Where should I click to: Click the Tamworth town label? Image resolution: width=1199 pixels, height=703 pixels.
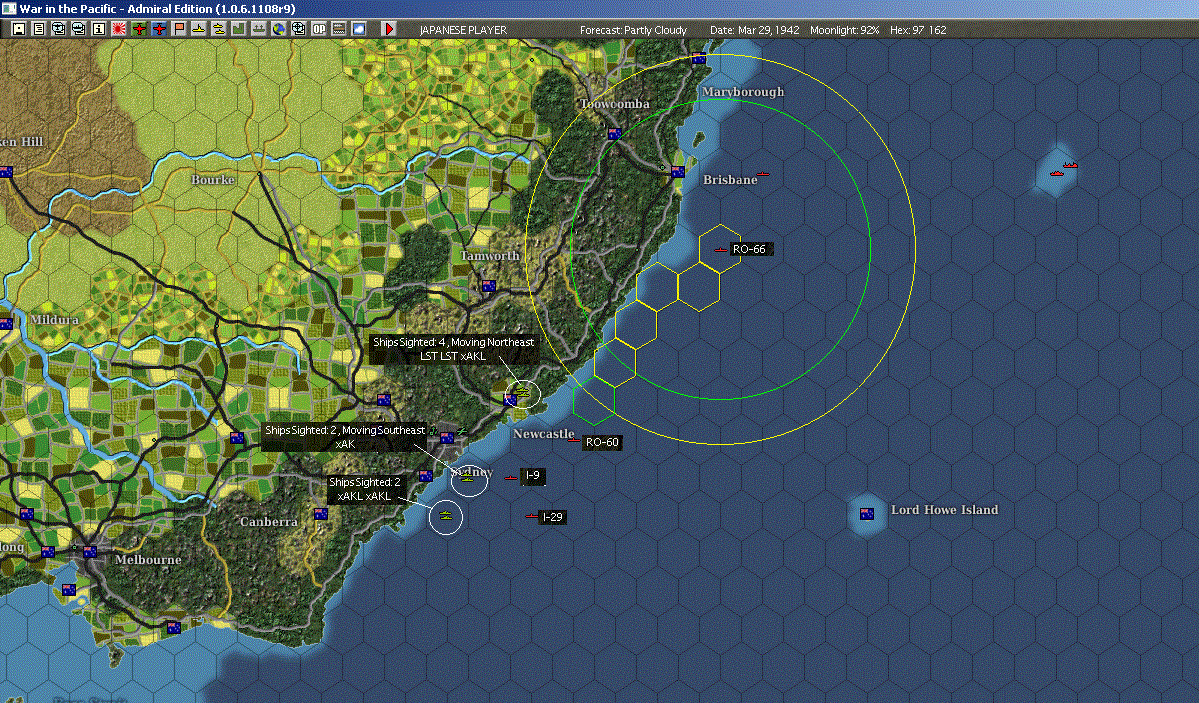point(489,255)
